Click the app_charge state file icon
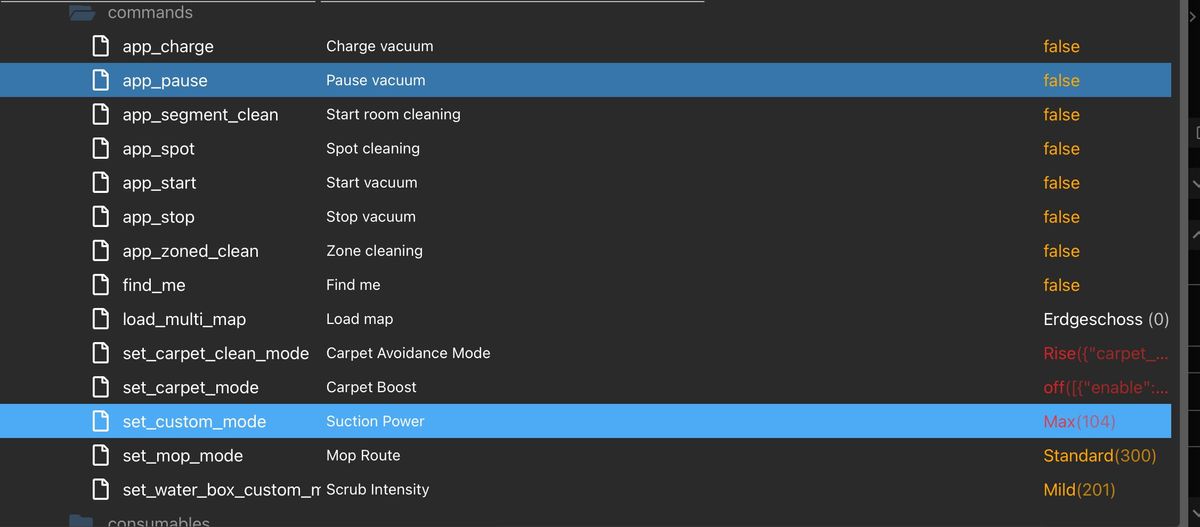The width and height of the screenshot is (1200, 527). coord(100,46)
